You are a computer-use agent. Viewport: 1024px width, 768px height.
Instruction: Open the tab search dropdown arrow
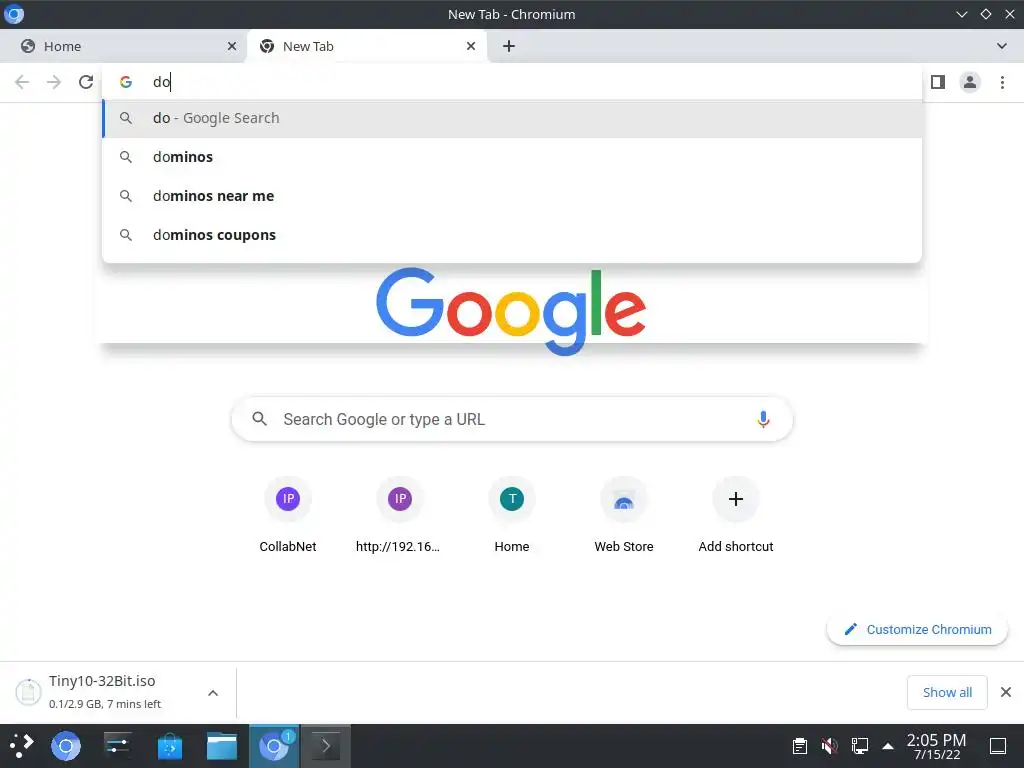1002,46
